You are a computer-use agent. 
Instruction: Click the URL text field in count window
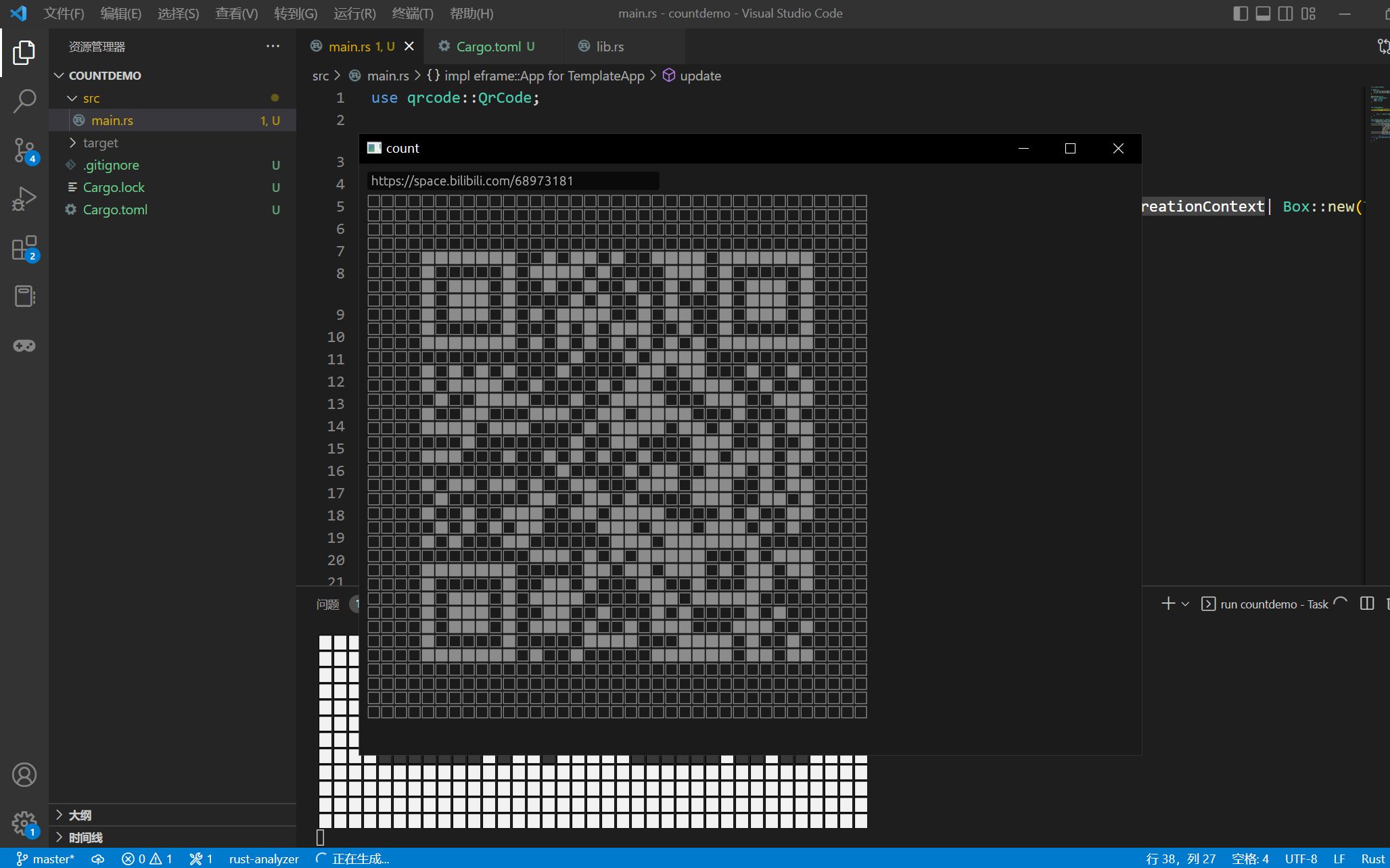point(513,180)
